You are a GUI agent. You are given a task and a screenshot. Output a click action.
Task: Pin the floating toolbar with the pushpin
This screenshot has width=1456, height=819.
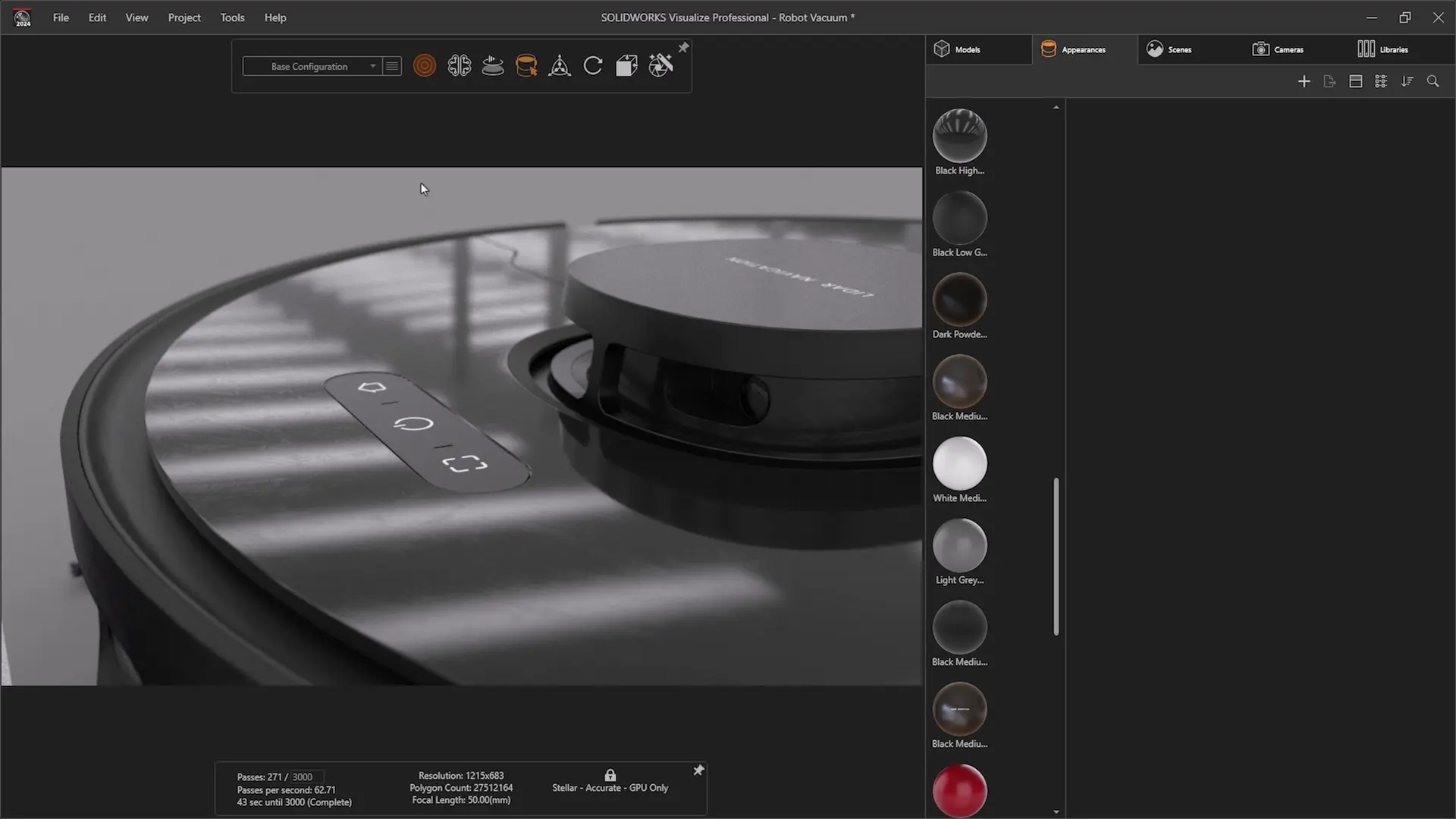[683, 47]
